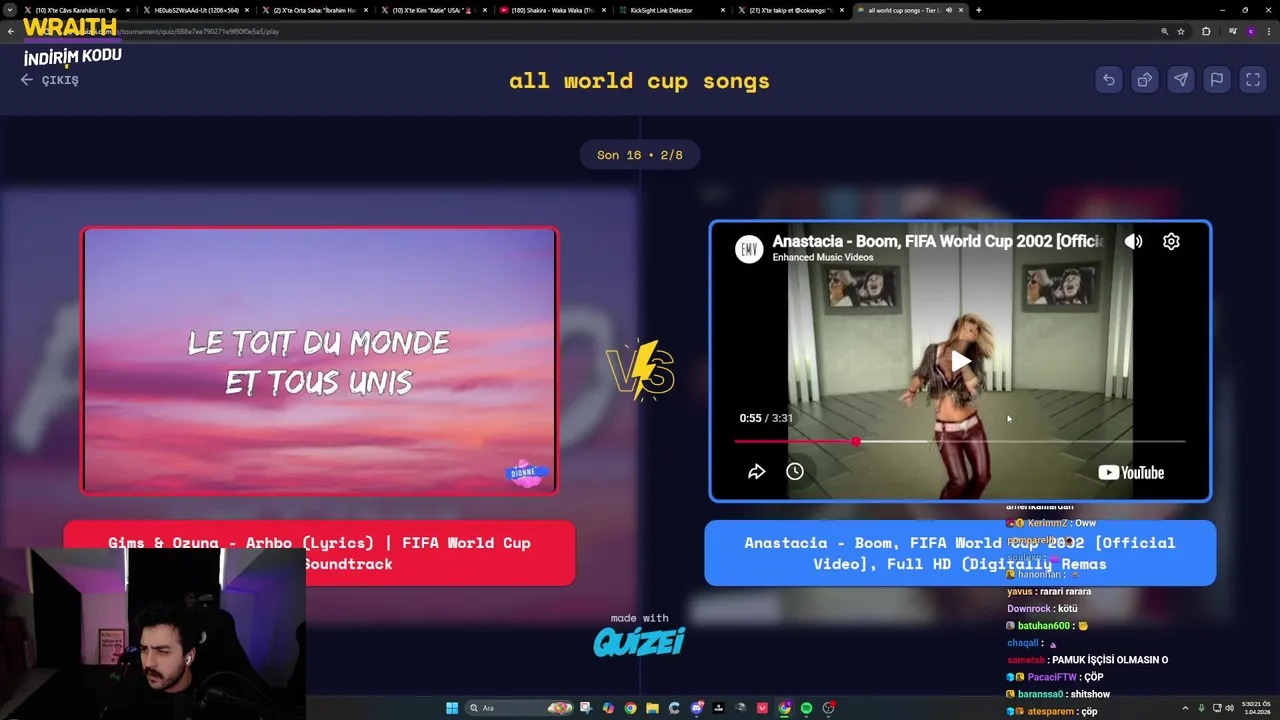This screenshot has width=1280, height=720.
Task: Click the ÇIKIŞ exit button text
Action: [x=60, y=80]
